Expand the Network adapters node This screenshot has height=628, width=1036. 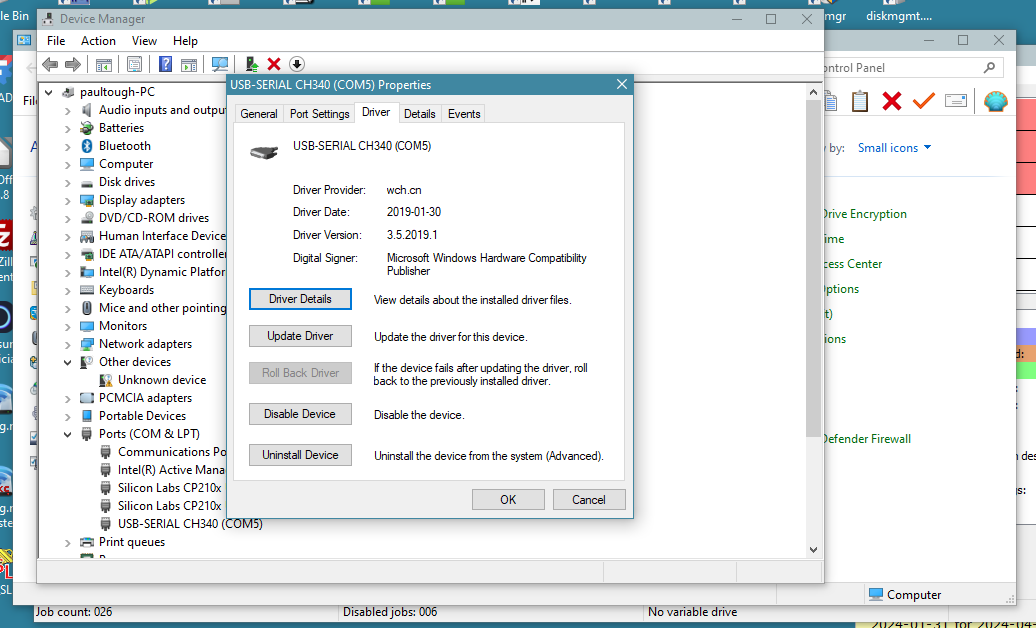coord(67,344)
